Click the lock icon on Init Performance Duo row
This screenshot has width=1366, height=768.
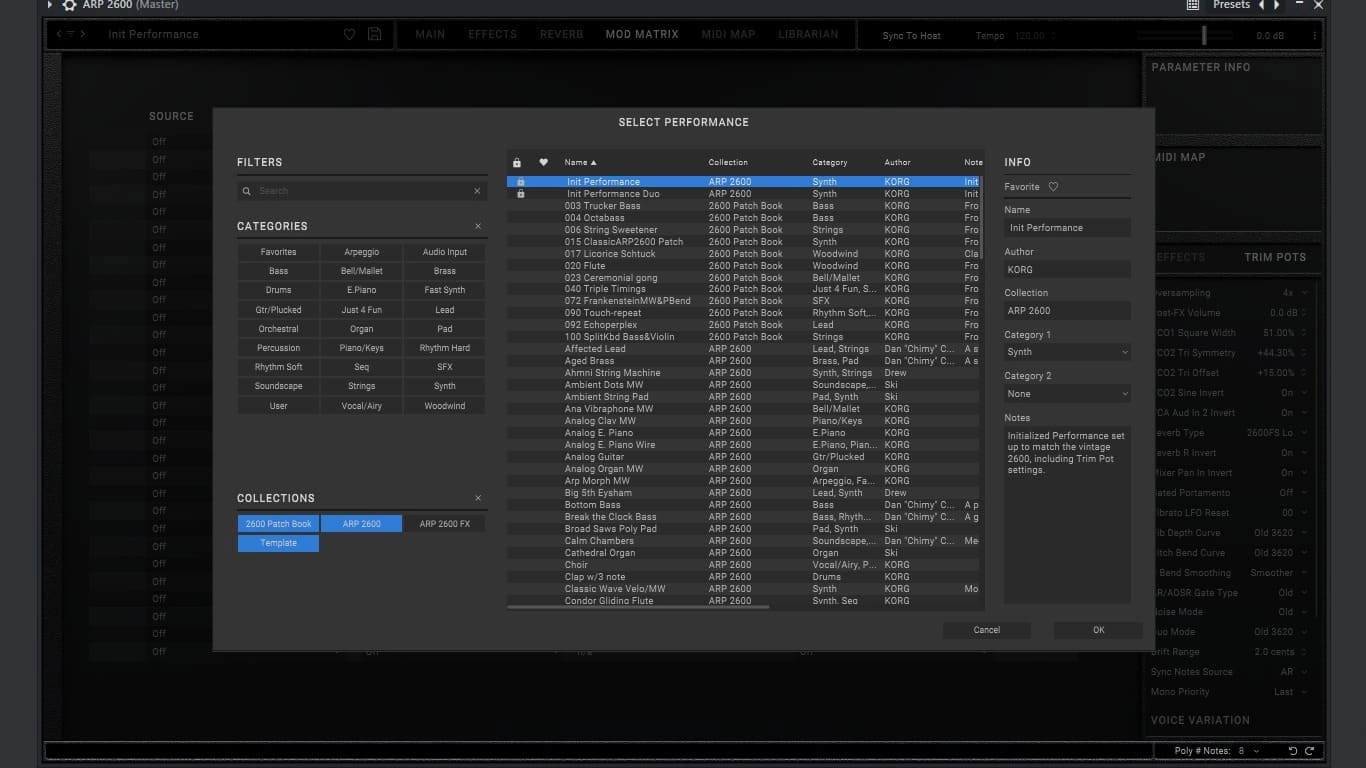(520, 194)
